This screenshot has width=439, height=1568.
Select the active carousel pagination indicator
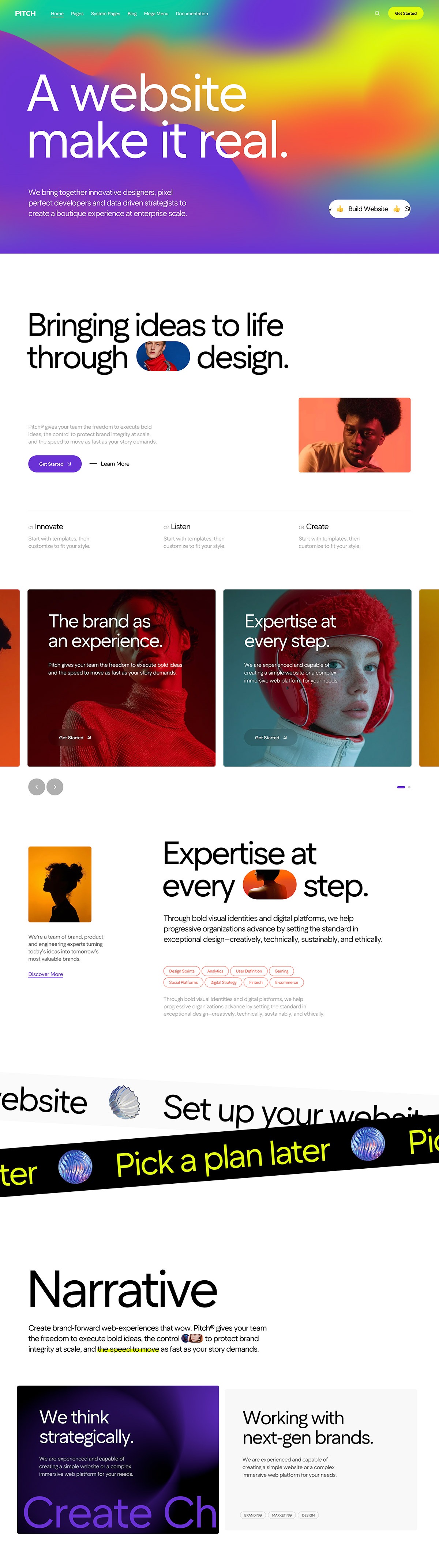coord(401,787)
